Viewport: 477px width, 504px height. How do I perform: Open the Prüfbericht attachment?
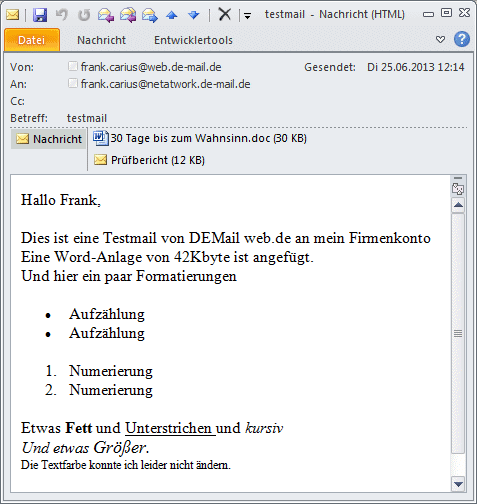tap(149, 160)
